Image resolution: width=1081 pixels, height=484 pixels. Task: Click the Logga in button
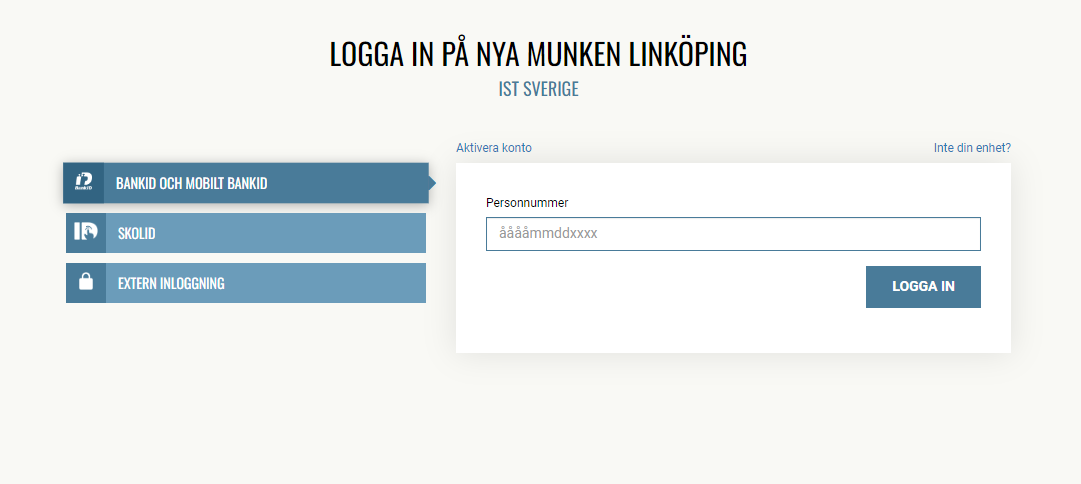[923, 287]
